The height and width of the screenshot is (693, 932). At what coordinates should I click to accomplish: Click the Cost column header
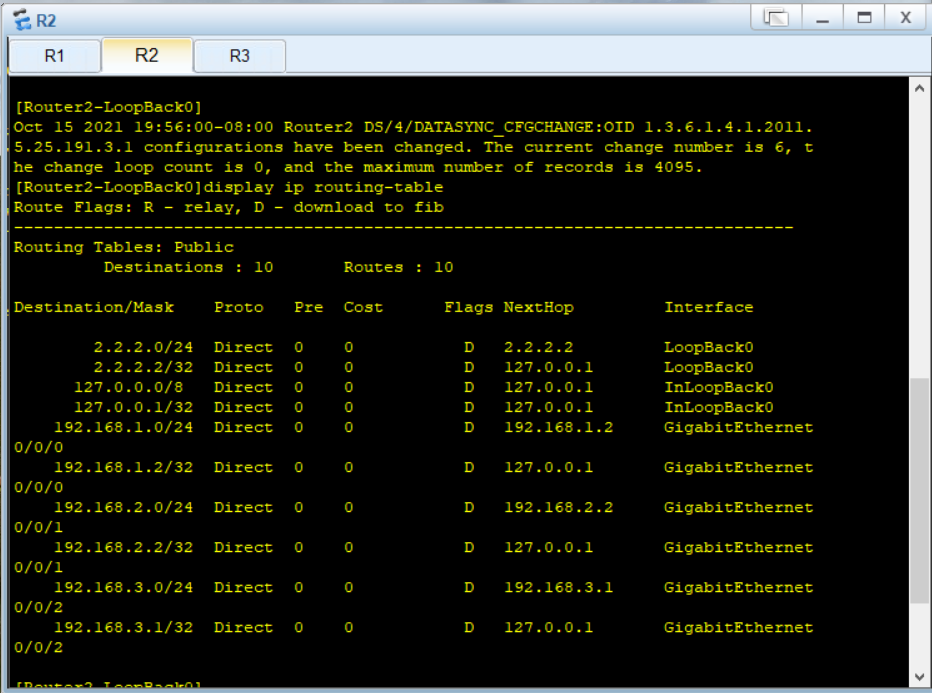pos(363,307)
